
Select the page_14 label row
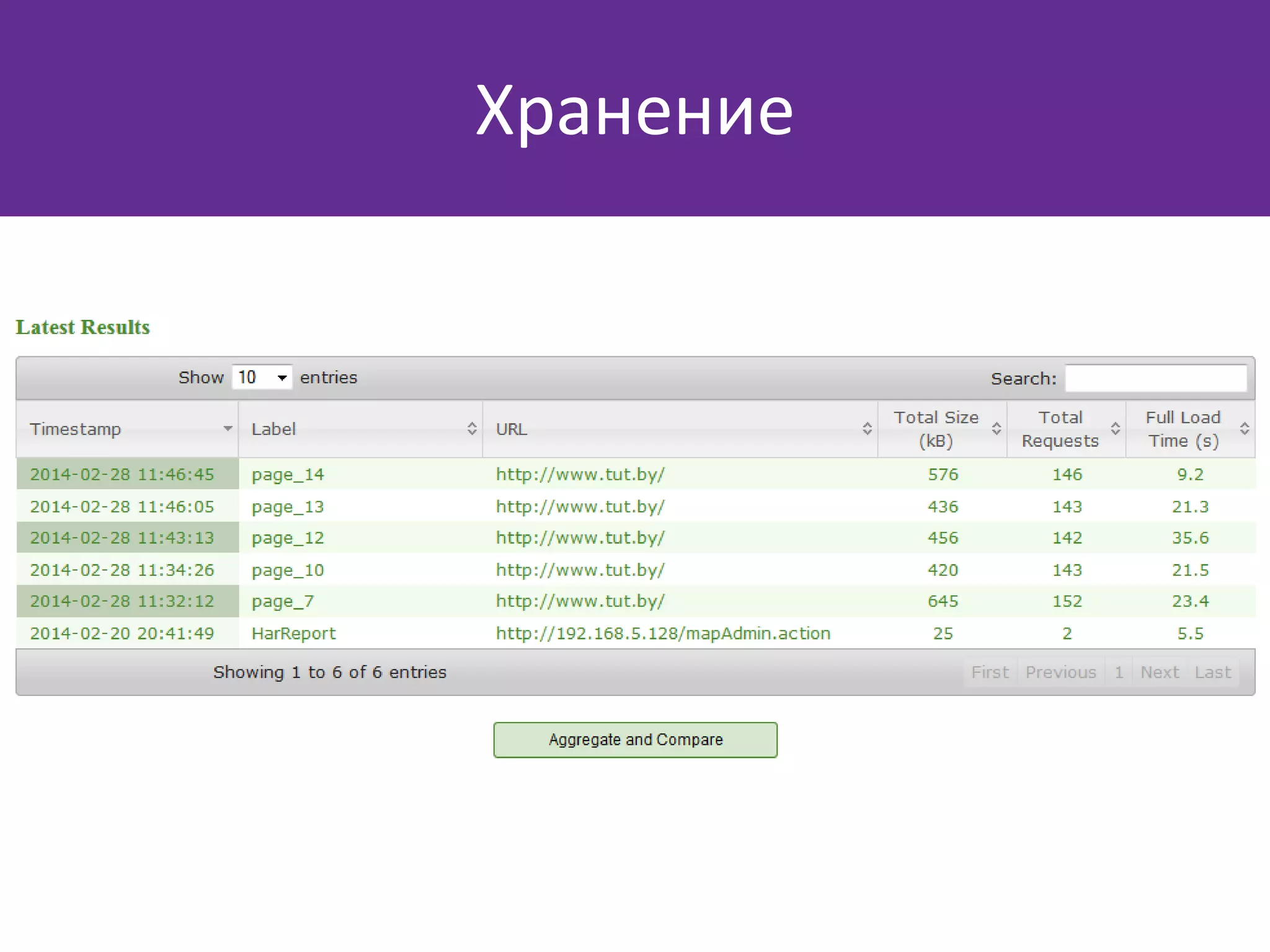point(288,475)
